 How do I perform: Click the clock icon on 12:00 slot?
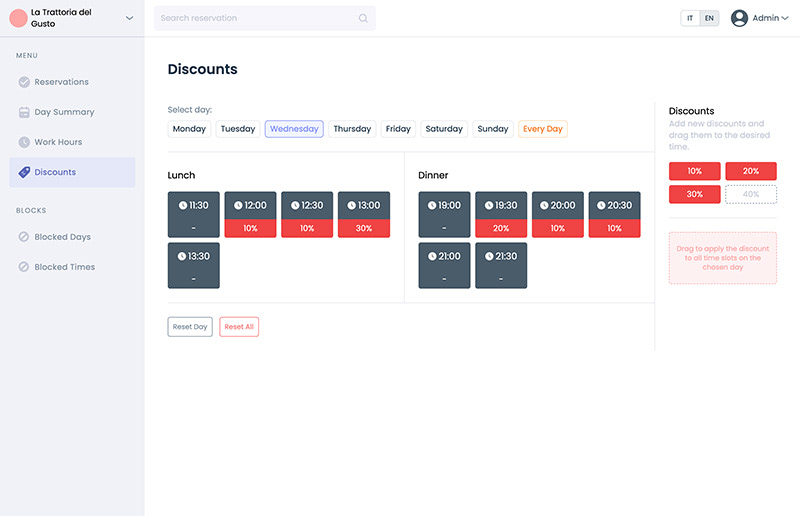point(238,206)
